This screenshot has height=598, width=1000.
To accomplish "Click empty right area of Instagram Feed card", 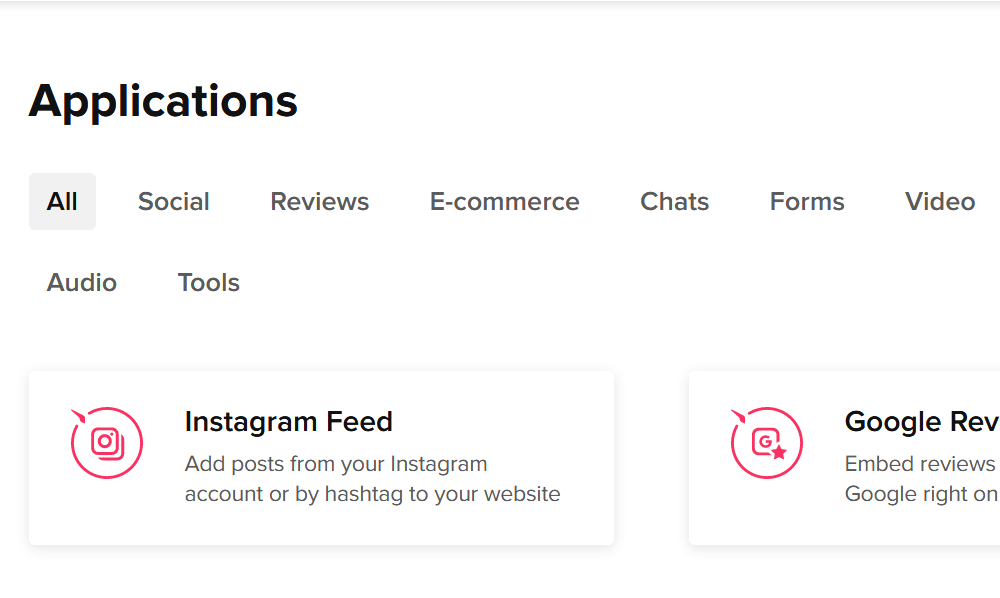I will [590, 420].
